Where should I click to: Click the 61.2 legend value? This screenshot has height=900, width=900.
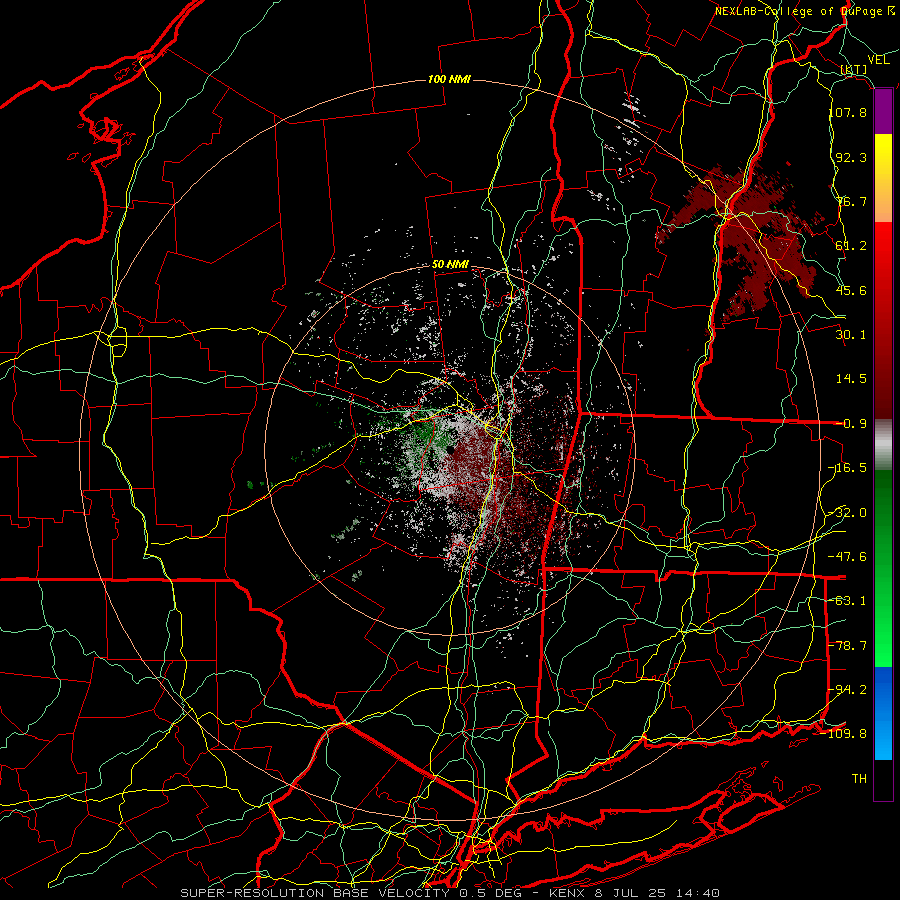point(851,246)
